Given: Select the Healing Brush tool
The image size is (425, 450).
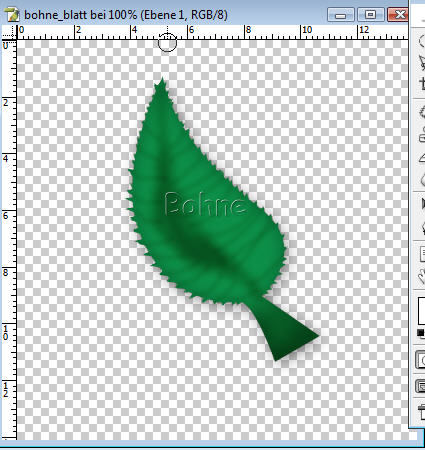Looking at the screenshot, I should 422,112.
